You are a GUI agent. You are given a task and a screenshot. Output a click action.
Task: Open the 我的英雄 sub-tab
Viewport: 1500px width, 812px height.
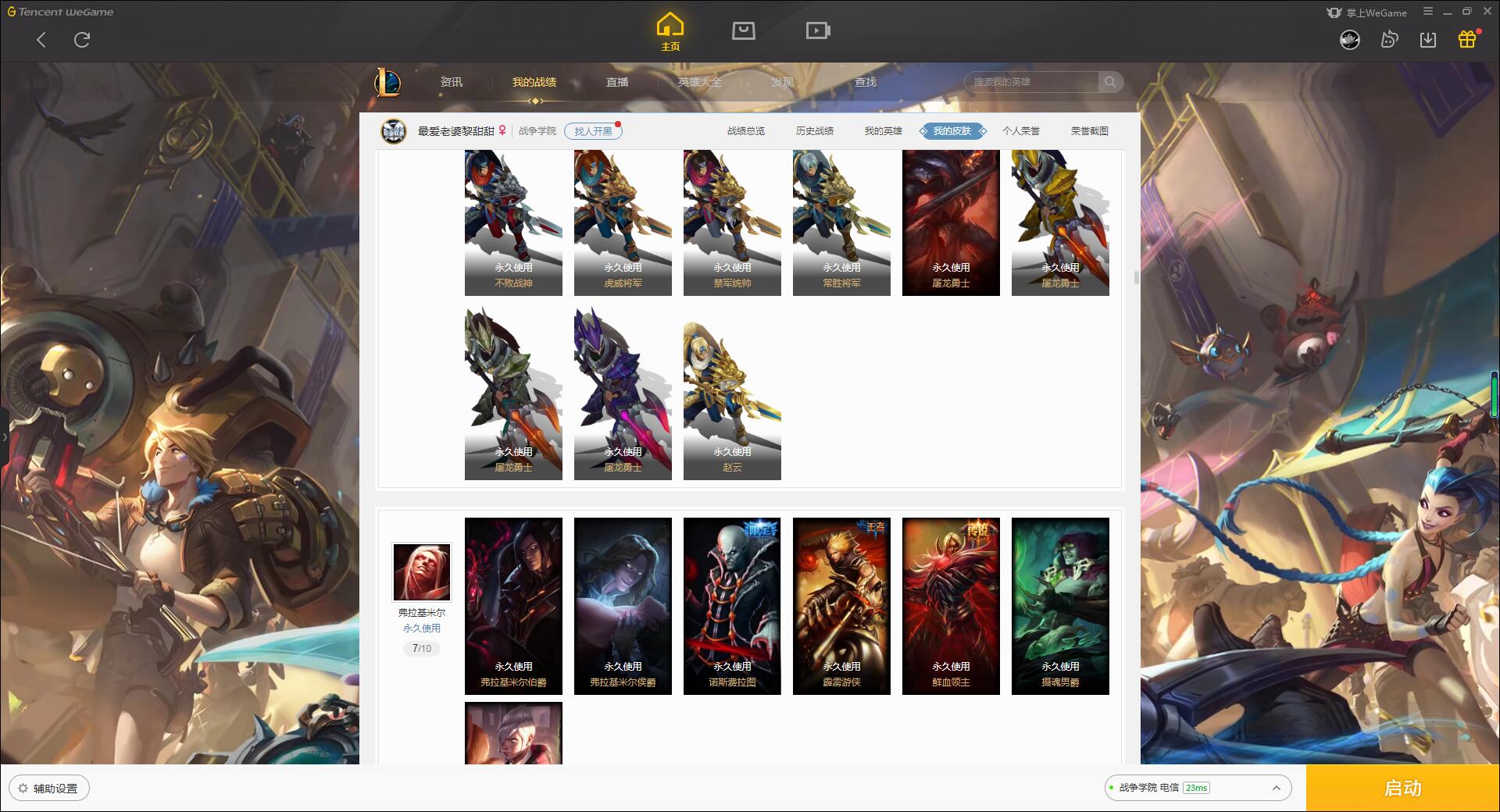coord(884,131)
